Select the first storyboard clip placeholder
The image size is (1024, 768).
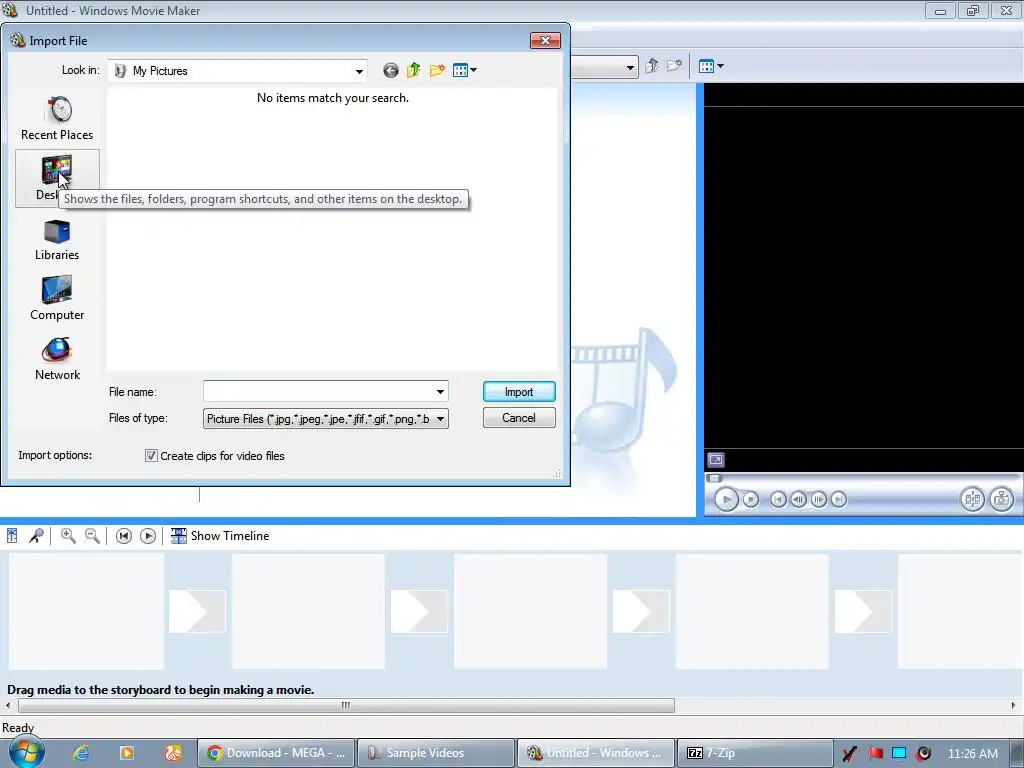[x=86, y=611]
